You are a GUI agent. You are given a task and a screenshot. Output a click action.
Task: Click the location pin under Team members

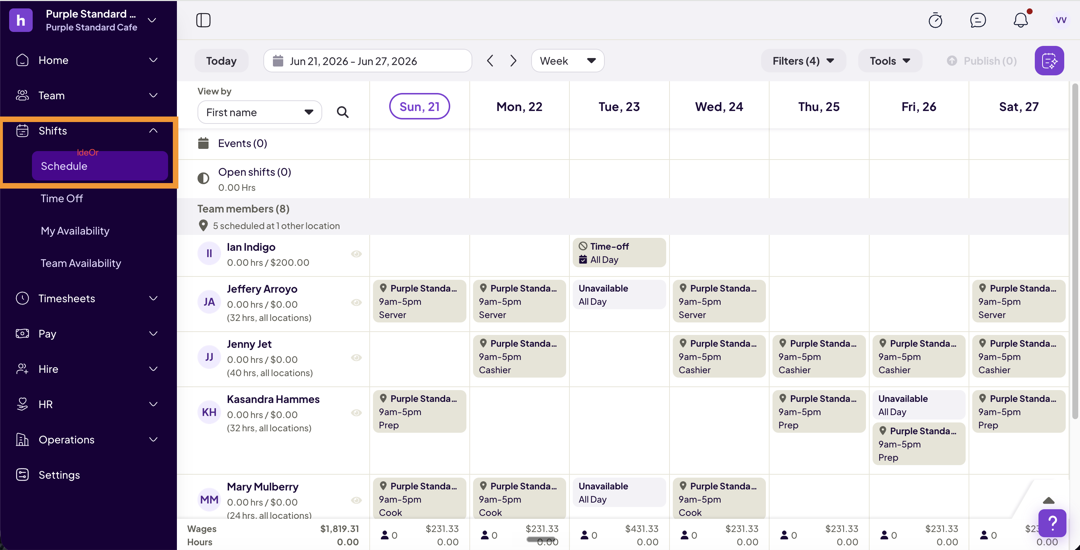coord(203,226)
